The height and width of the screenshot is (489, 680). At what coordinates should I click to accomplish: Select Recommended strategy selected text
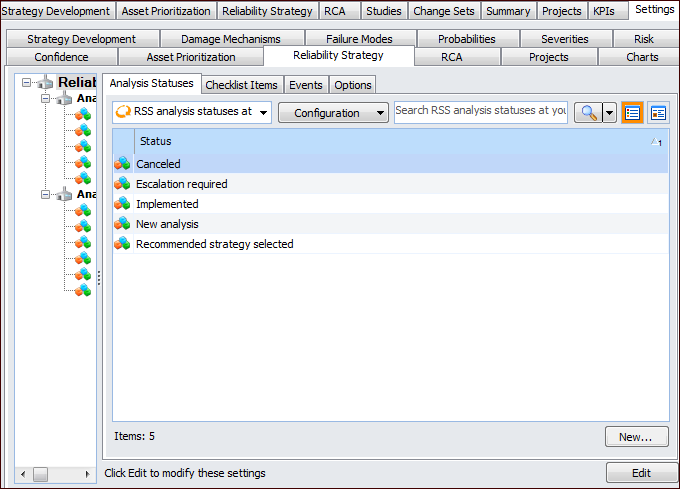(215, 244)
